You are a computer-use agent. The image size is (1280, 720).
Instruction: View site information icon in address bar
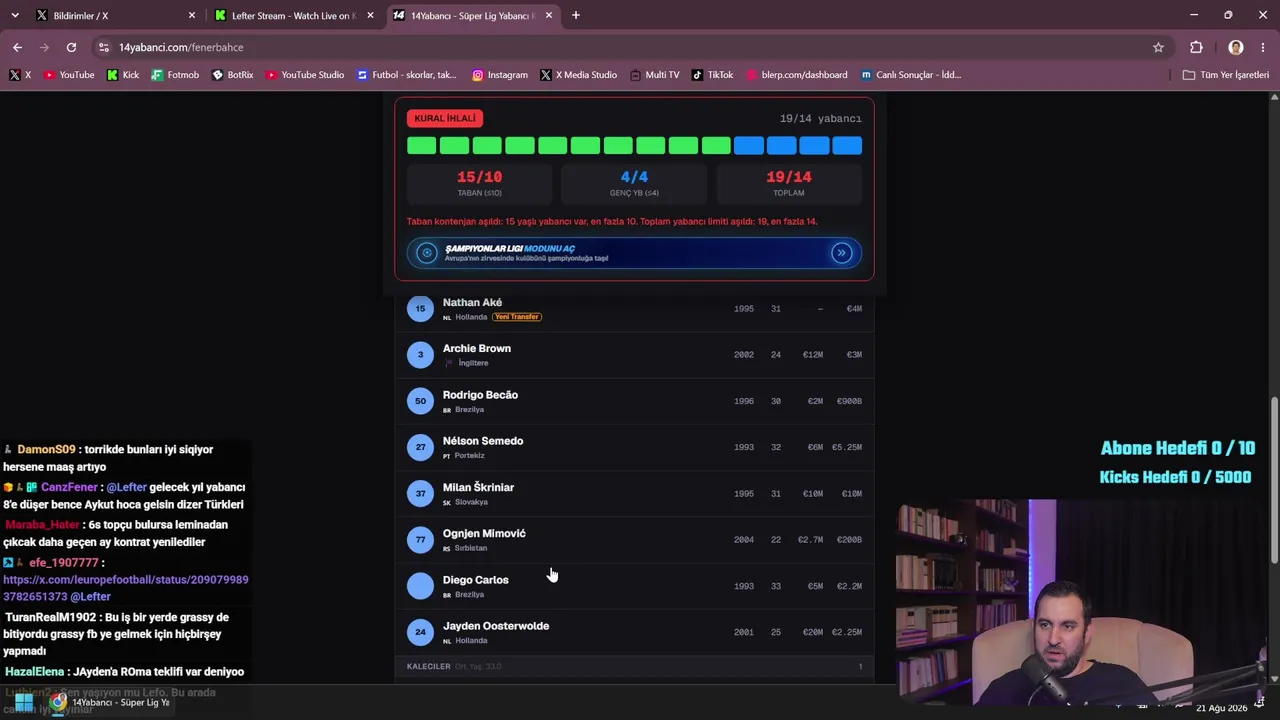tap(104, 47)
